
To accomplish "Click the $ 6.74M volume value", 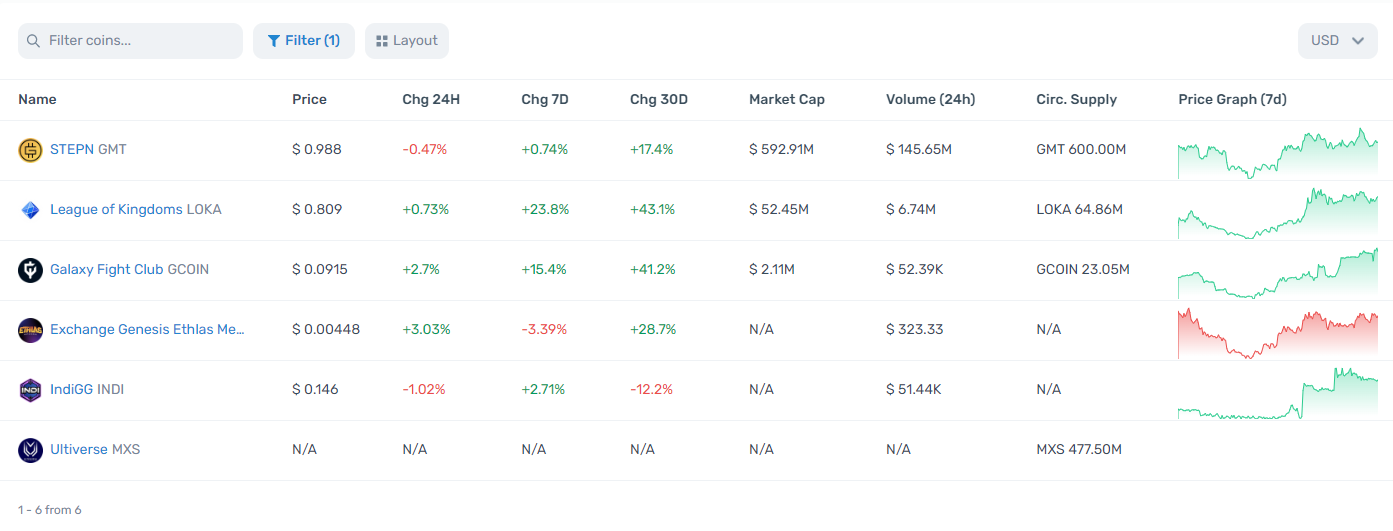I will (911, 209).
